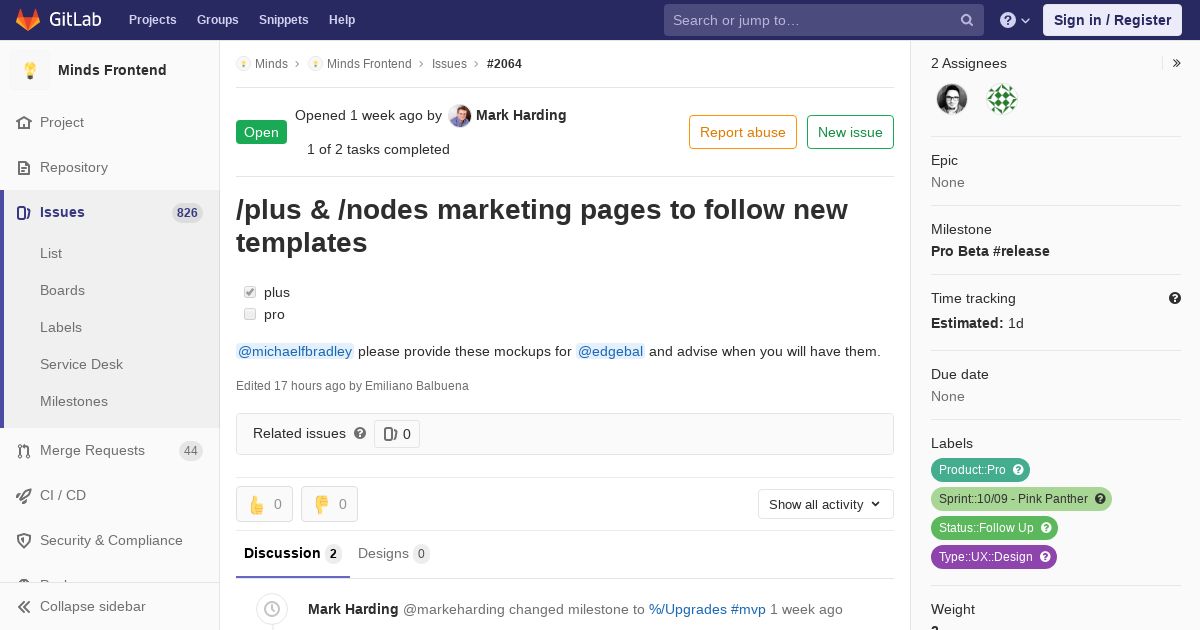The width and height of the screenshot is (1200, 630).
Task: Open the Groups menu
Action: coord(217,20)
